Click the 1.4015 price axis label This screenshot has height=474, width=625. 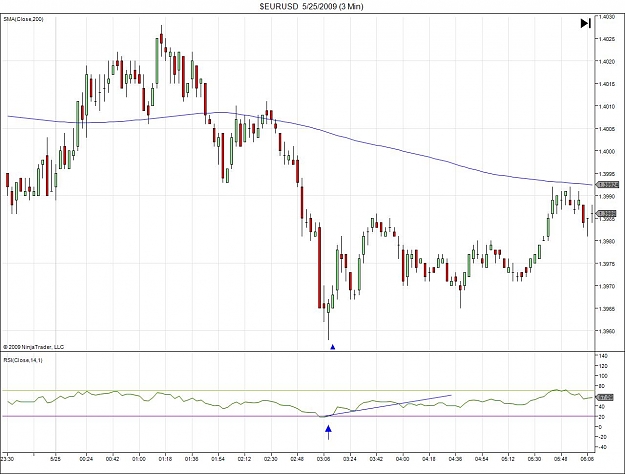[608, 84]
